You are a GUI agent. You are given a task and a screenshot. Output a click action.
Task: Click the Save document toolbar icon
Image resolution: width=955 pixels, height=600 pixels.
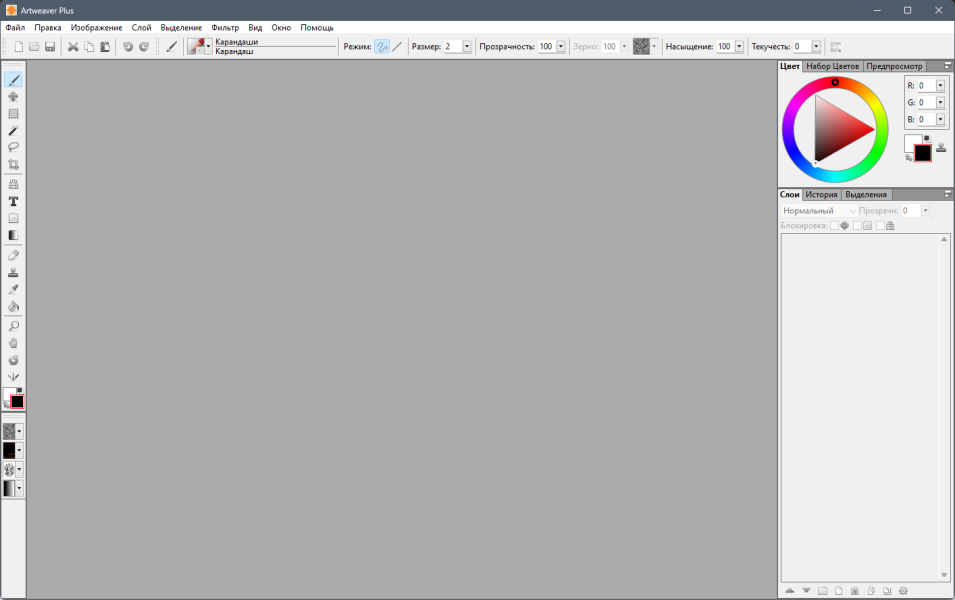(x=51, y=47)
